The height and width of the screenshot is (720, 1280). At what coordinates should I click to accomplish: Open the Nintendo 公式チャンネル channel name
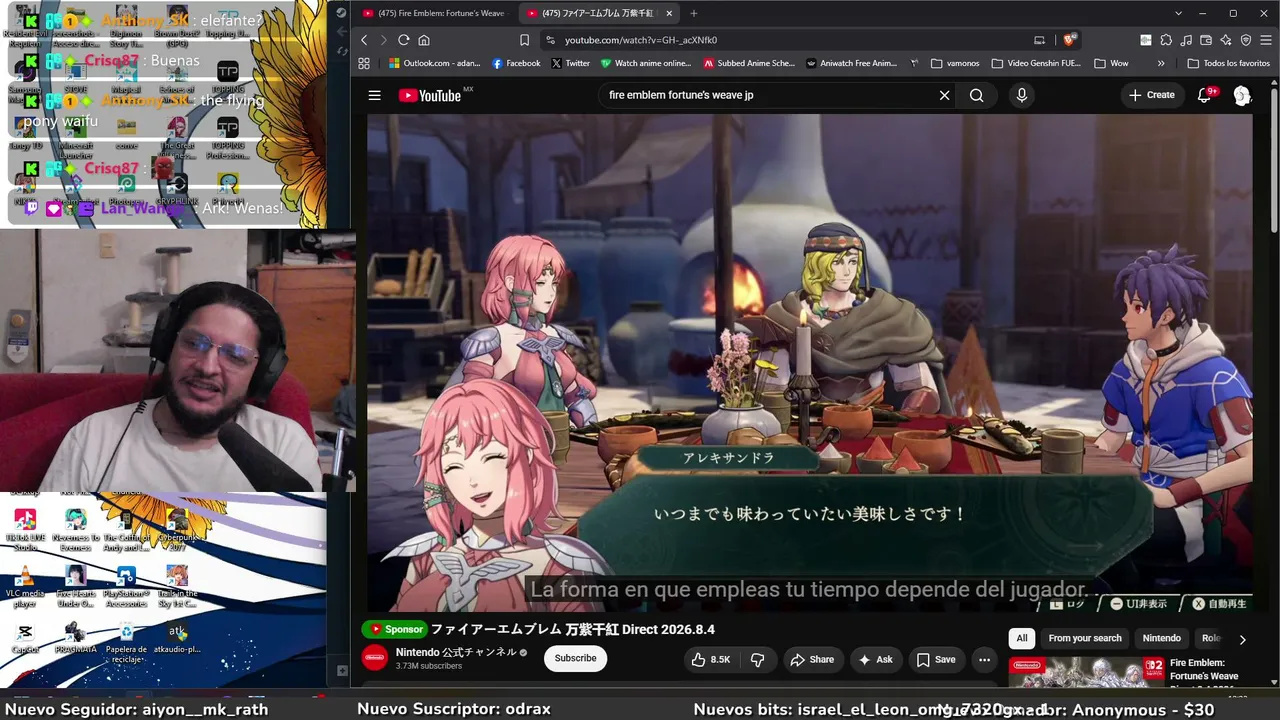point(455,652)
